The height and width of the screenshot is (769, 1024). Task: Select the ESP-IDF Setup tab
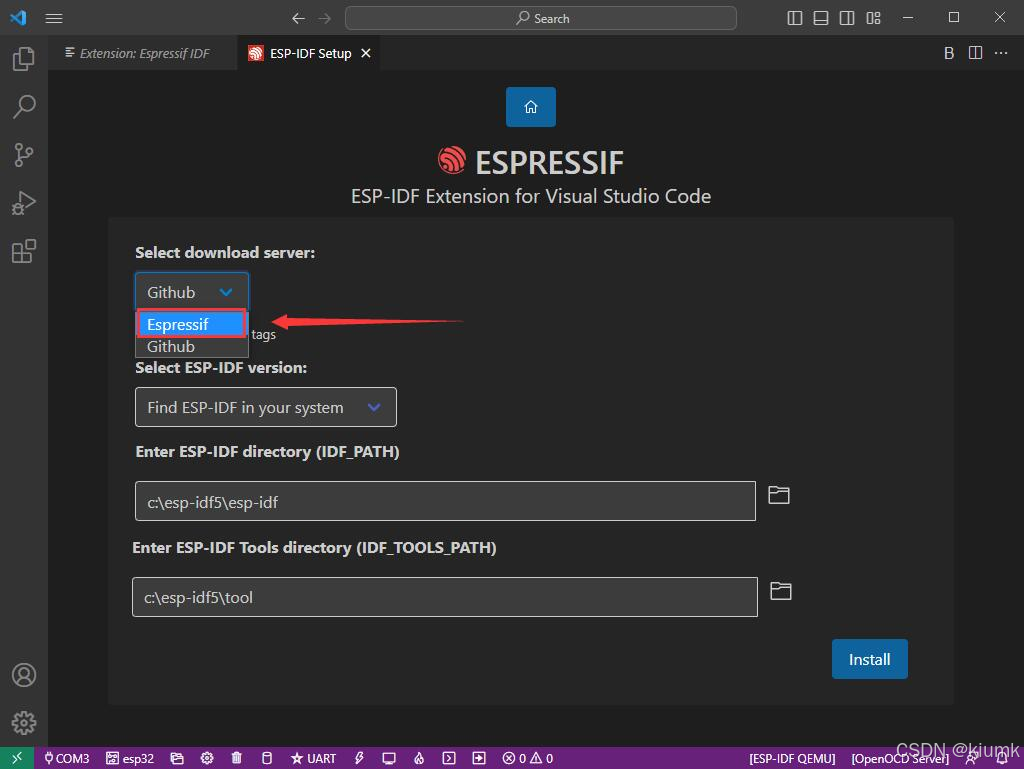(x=310, y=53)
